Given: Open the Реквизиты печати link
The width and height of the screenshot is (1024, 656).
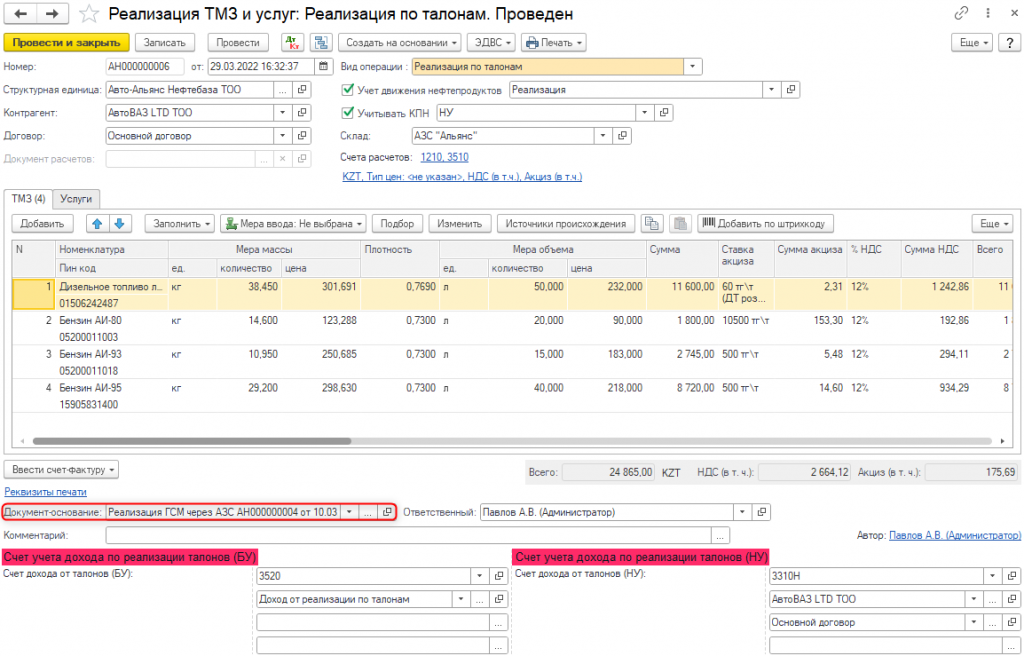Looking at the screenshot, I should [45, 492].
